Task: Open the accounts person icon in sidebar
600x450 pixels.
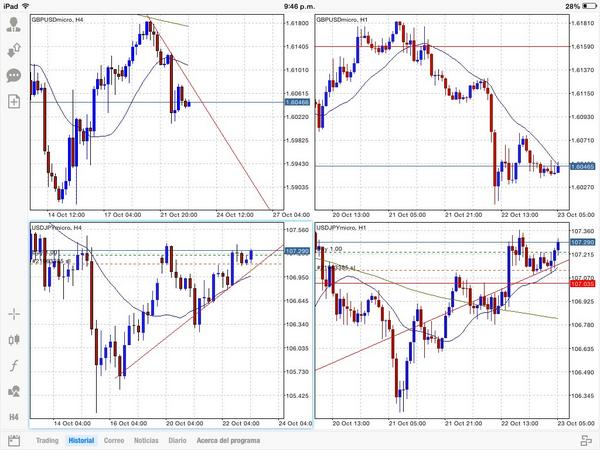Action: tap(14, 24)
